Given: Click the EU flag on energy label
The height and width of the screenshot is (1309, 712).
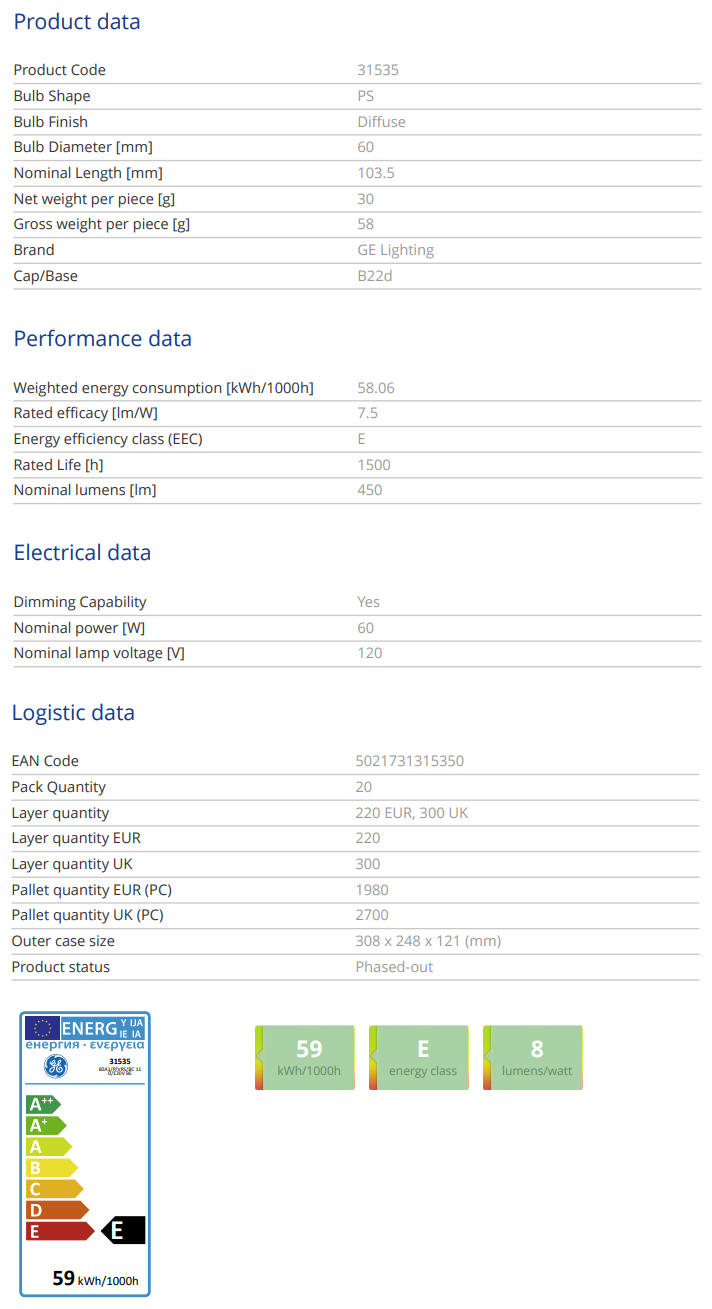Looking at the screenshot, I should point(42,1027).
